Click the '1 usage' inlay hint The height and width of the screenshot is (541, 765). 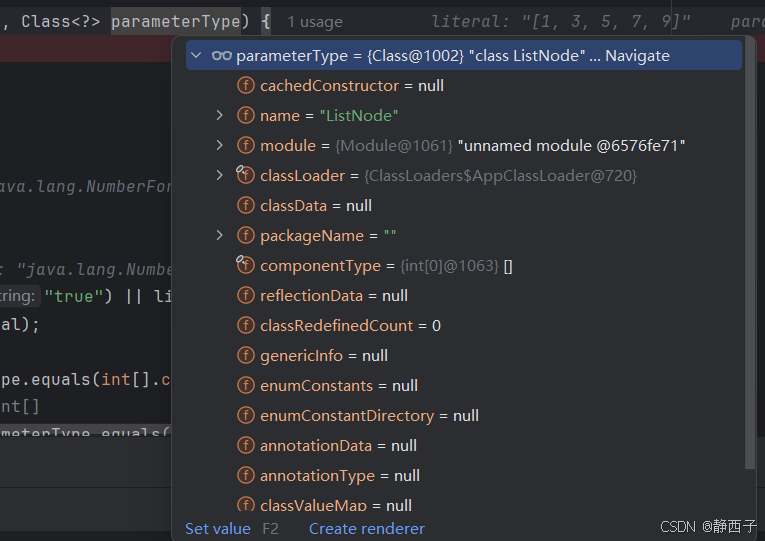(315, 22)
